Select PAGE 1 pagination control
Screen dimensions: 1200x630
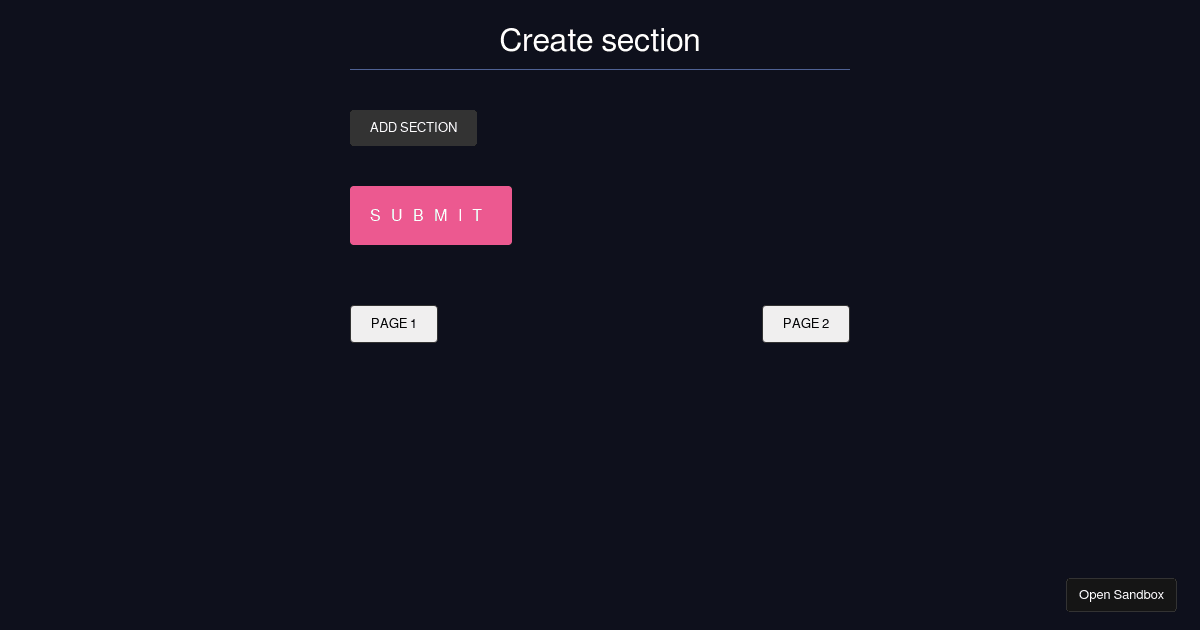pyautogui.click(x=393, y=323)
